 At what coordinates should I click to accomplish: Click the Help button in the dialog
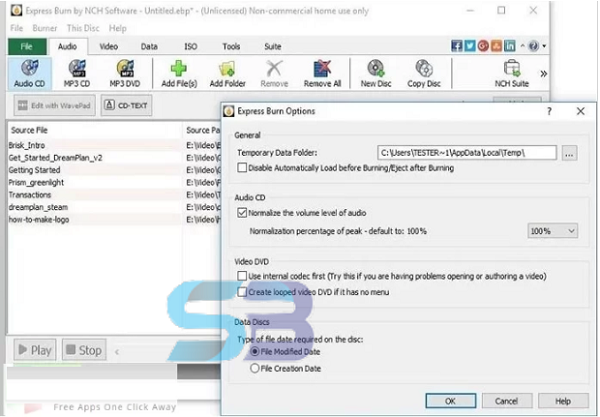(563, 401)
